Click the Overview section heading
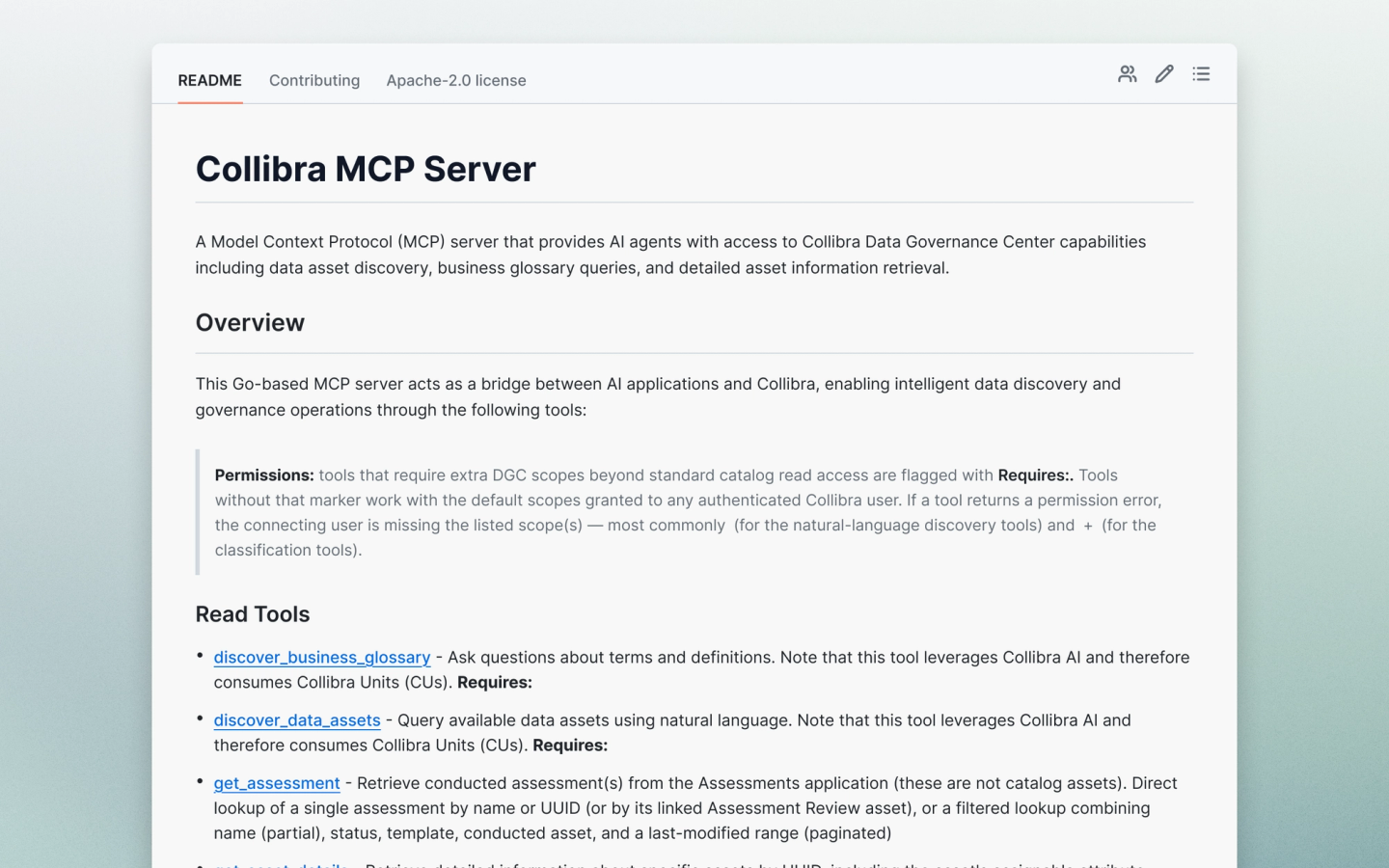The image size is (1389, 868). tap(250, 322)
